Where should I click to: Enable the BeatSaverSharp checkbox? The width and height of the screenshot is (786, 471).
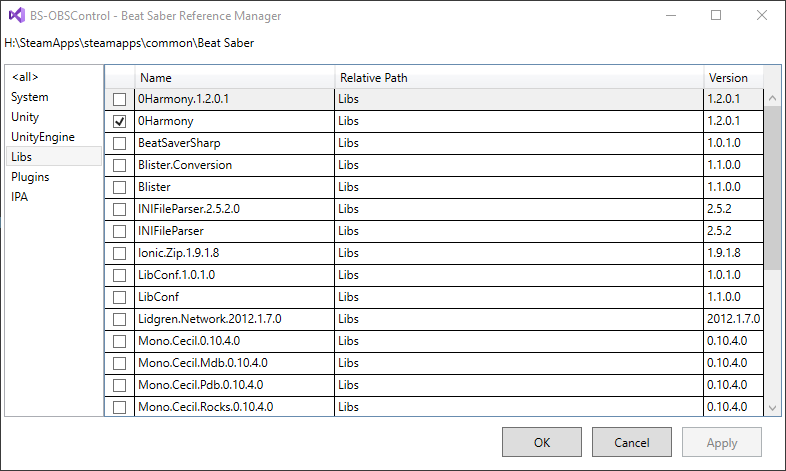[119, 143]
